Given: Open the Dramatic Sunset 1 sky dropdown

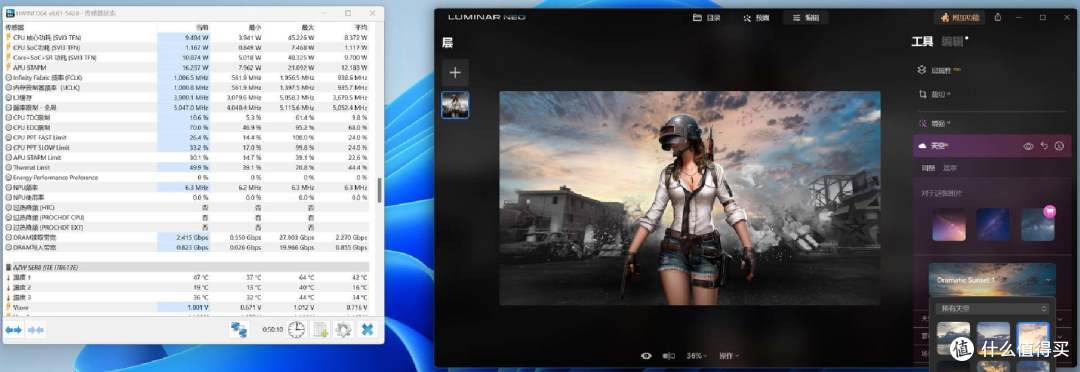Looking at the screenshot, I should tap(992, 280).
